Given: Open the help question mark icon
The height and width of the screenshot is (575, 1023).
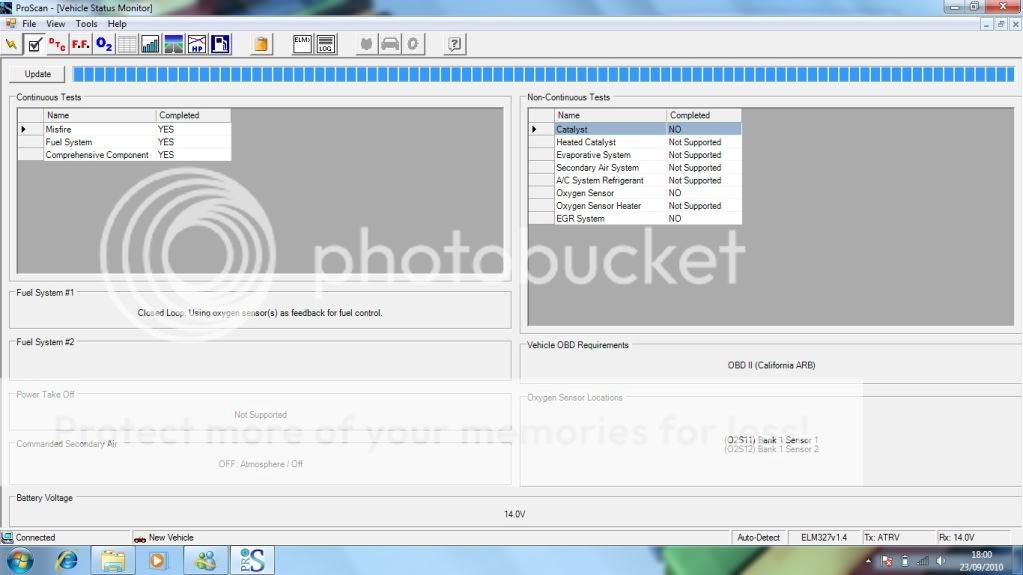Looking at the screenshot, I should (x=455, y=44).
